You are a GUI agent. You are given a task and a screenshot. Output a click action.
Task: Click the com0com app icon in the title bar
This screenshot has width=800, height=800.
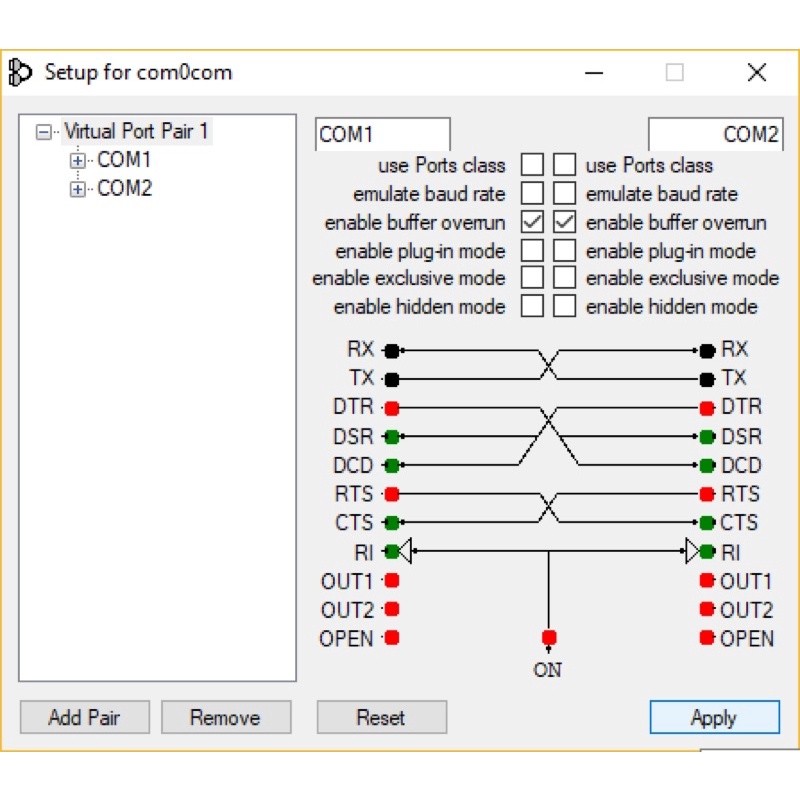click(20, 72)
